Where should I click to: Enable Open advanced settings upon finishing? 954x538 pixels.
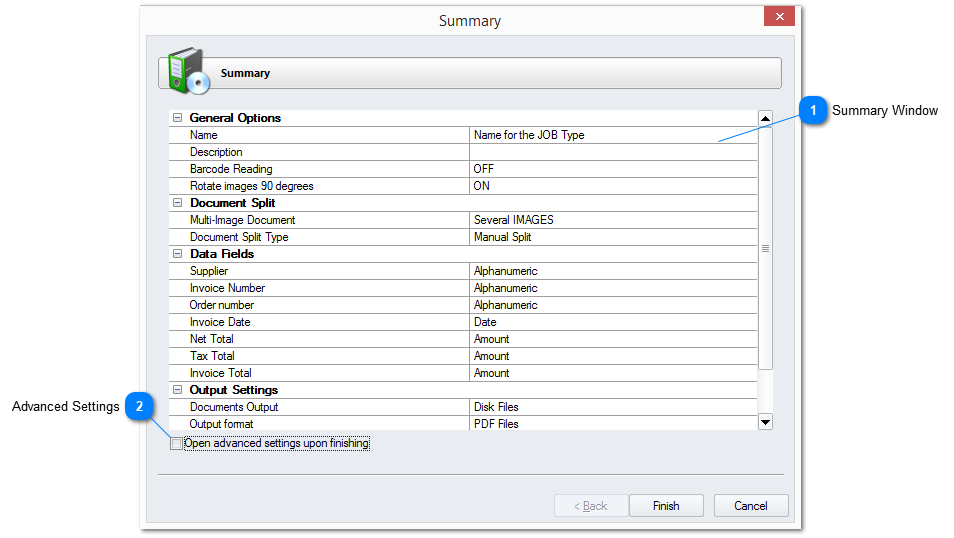pyautogui.click(x=176, y=444)
